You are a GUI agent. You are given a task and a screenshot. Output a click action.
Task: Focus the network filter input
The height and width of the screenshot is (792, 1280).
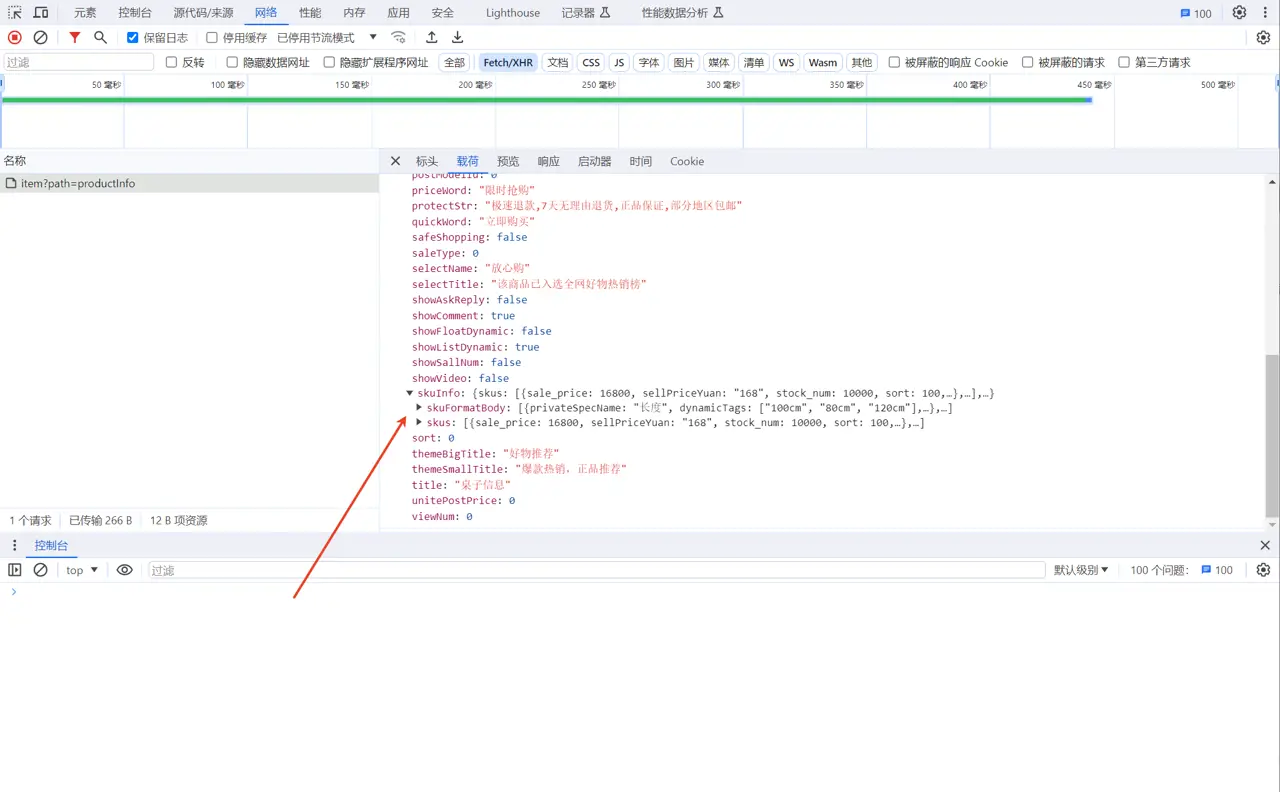79,62
